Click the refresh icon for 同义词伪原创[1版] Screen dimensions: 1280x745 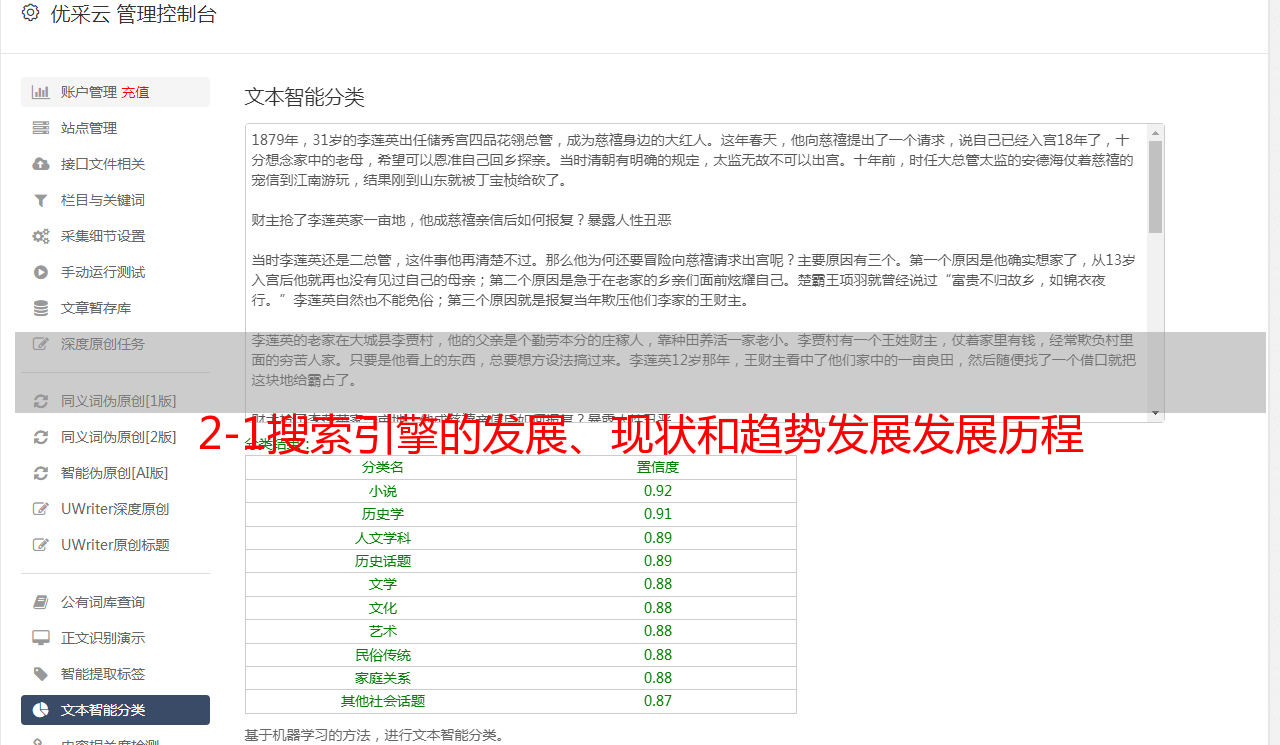41,401
